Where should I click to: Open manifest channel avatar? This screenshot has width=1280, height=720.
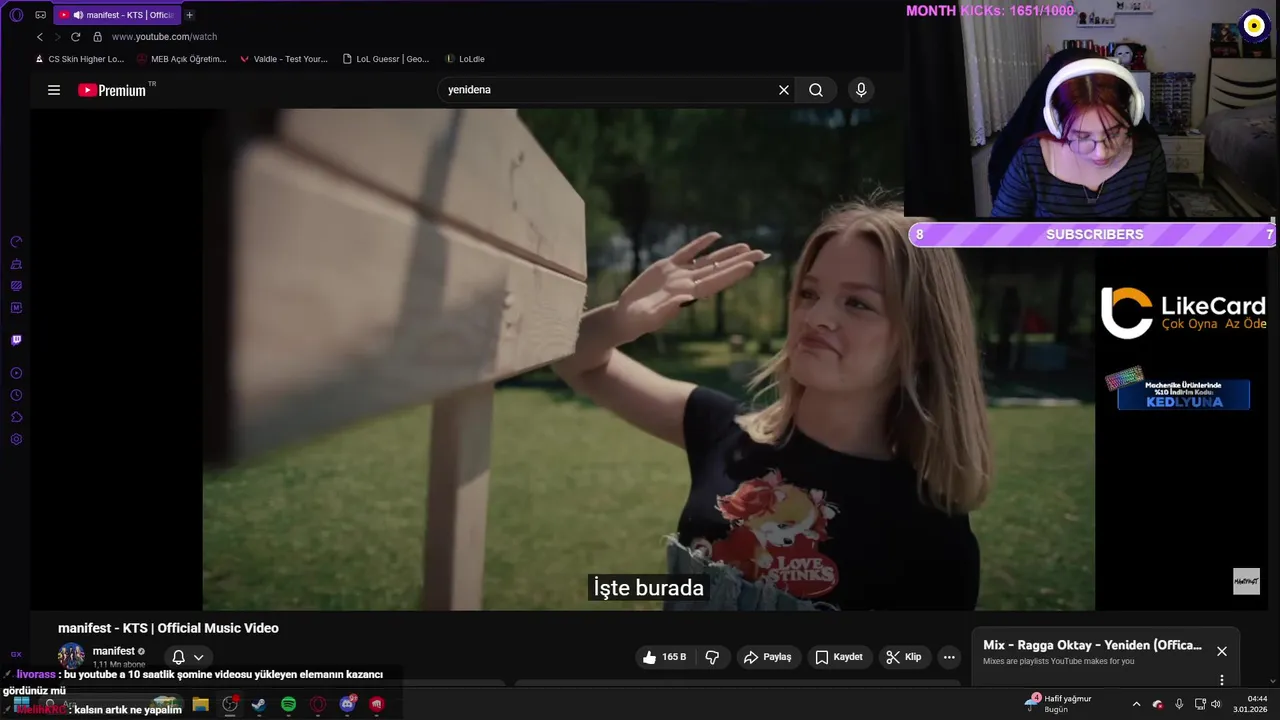71,656
